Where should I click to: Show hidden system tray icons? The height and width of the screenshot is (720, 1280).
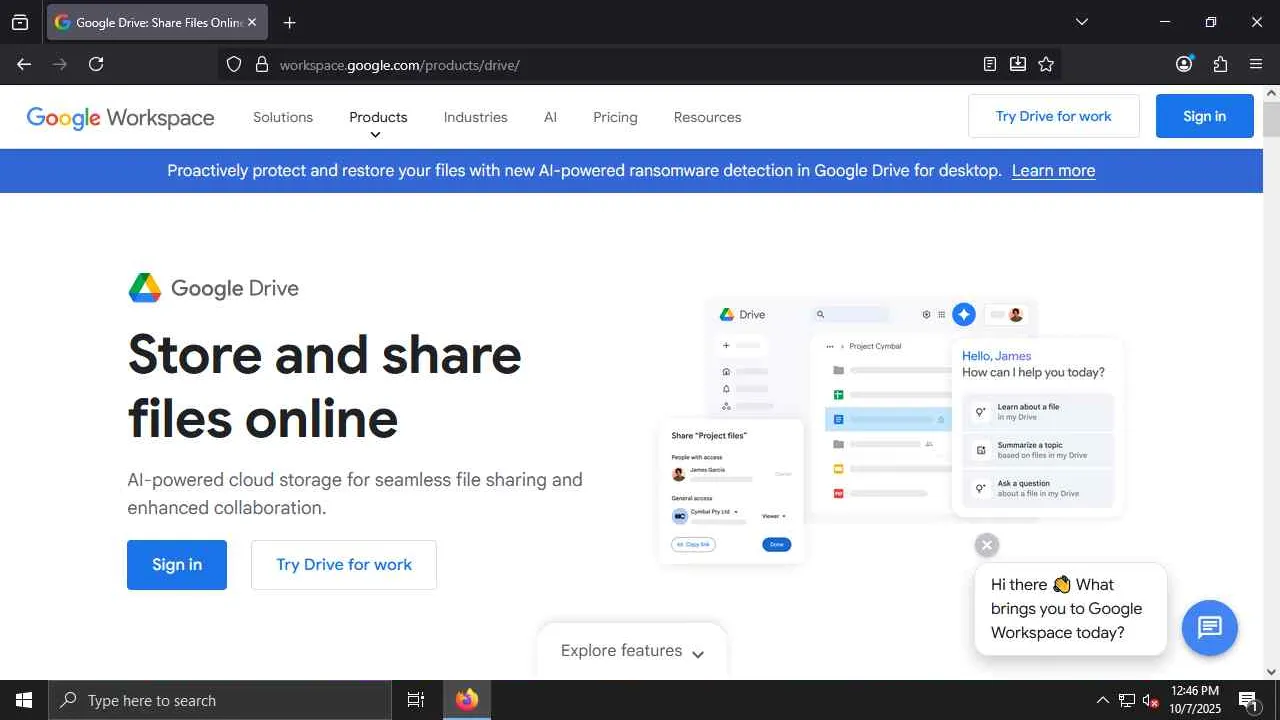(1102, 700)
